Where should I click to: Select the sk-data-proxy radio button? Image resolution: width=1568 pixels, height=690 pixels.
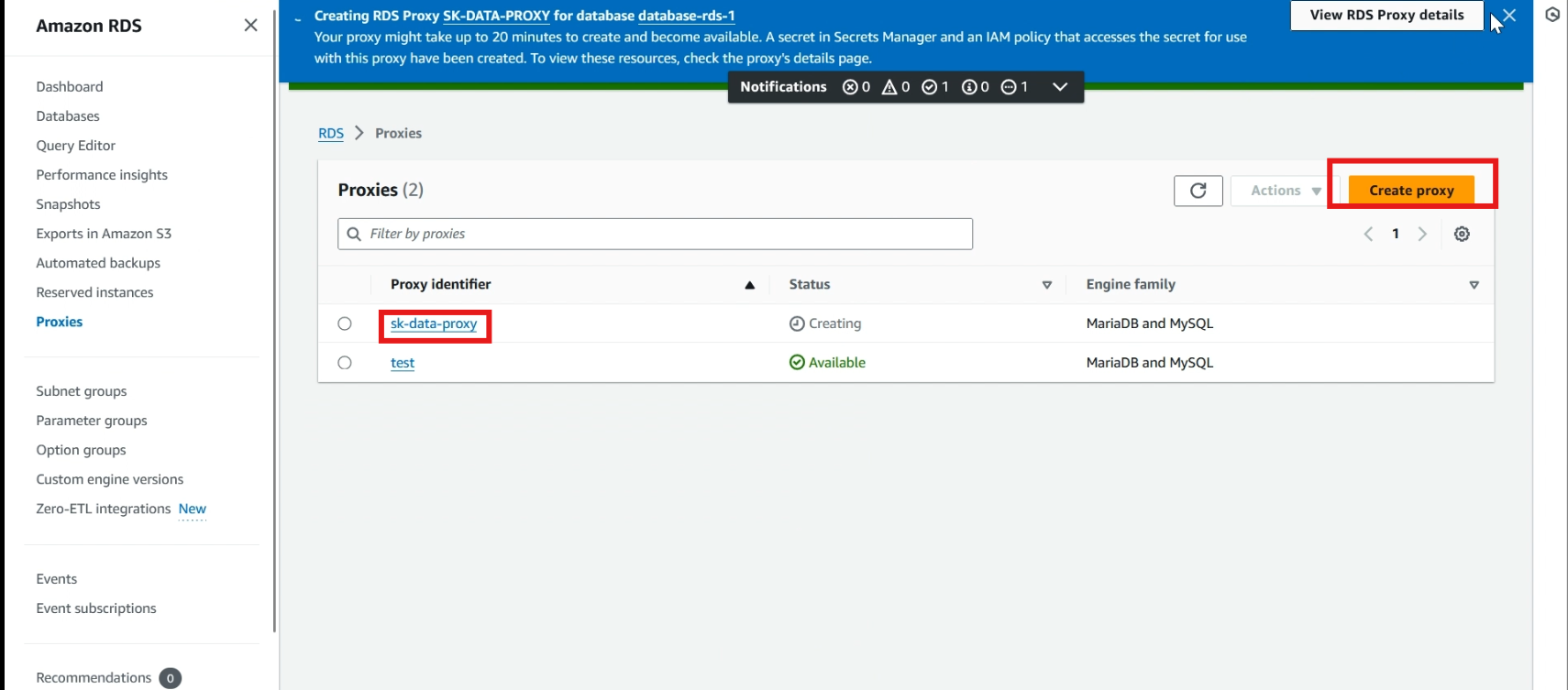345,323
